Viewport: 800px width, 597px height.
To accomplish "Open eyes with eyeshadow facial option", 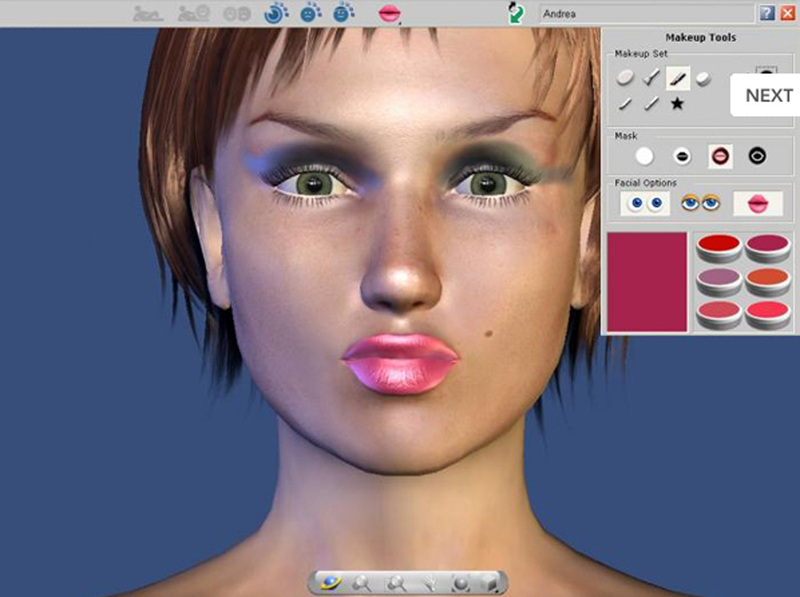I will point(701,203).
